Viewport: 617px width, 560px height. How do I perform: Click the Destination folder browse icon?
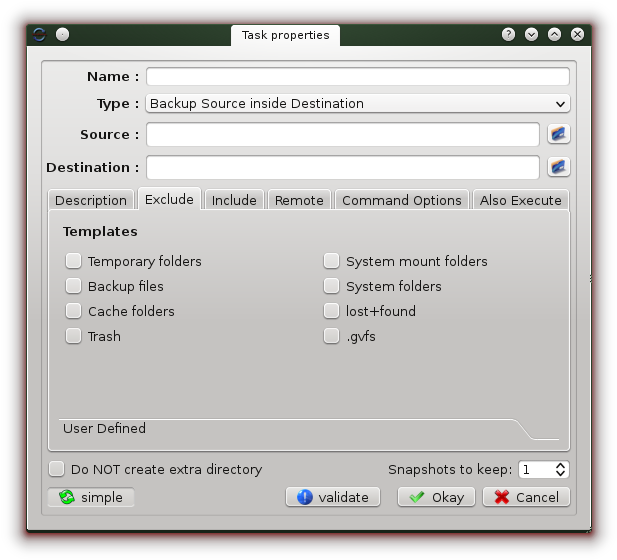558,167
